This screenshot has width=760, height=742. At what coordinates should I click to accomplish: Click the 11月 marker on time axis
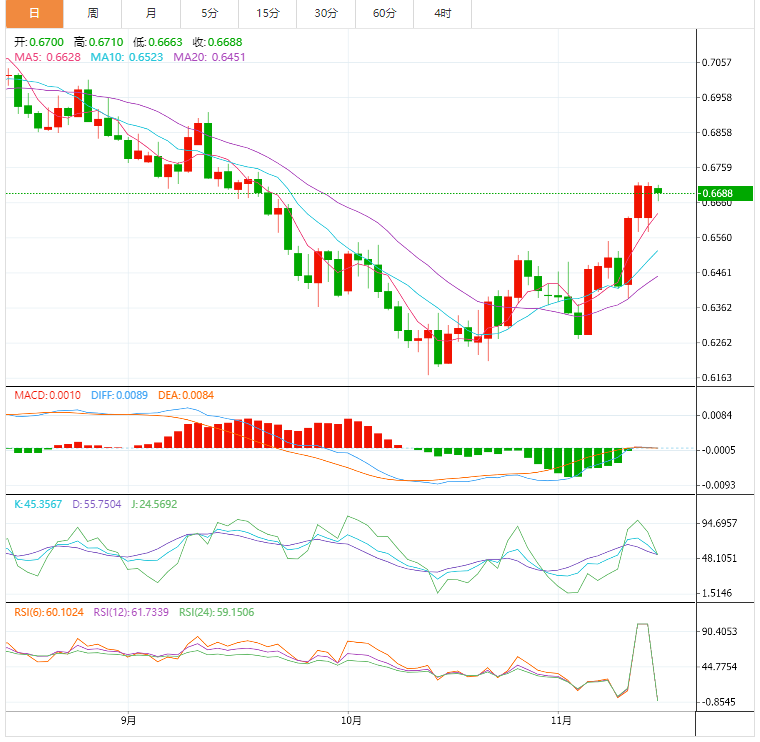[x=561, y=721]
